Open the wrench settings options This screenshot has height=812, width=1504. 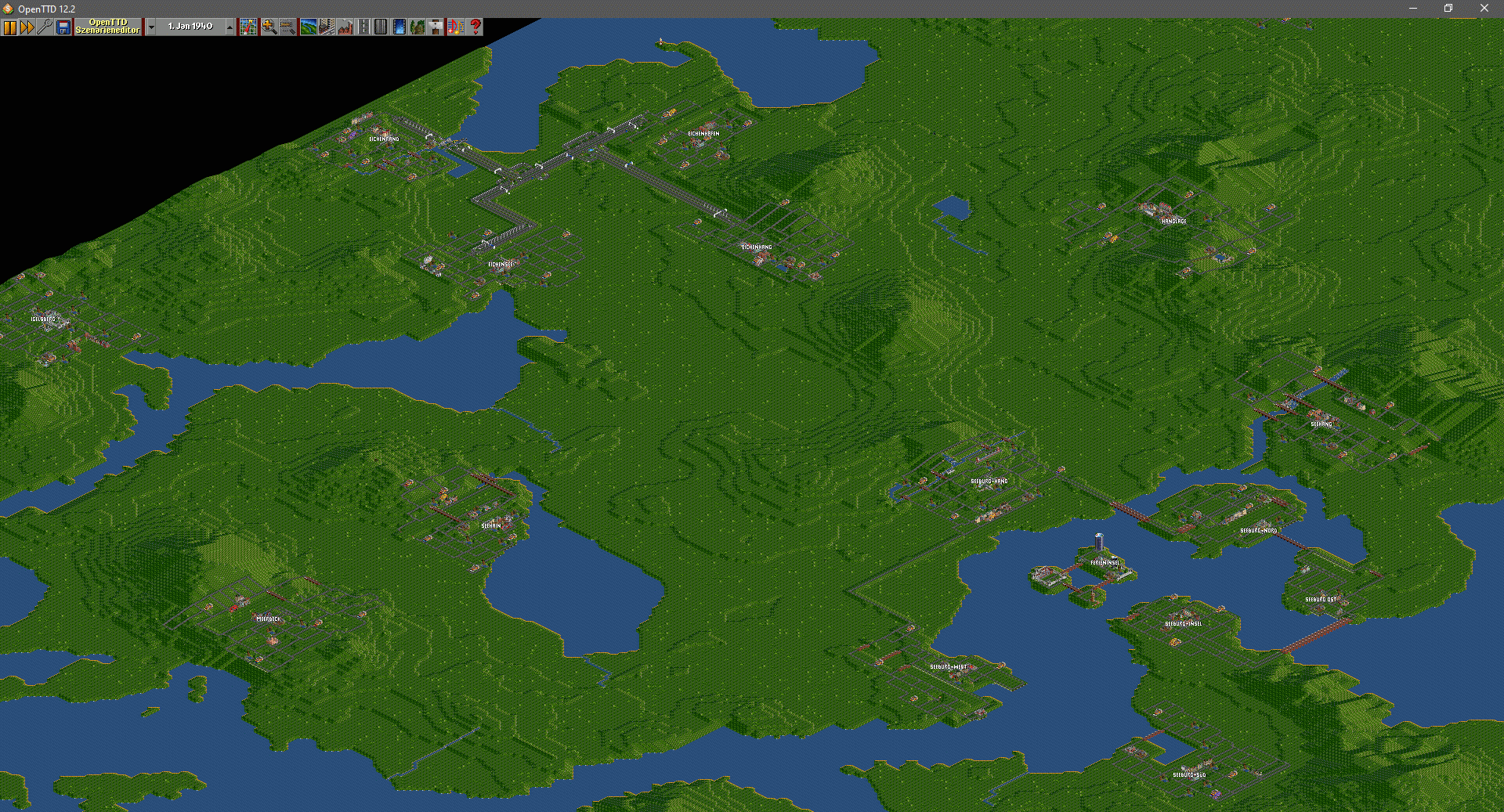pyautogui.click(x=45, y=27)
